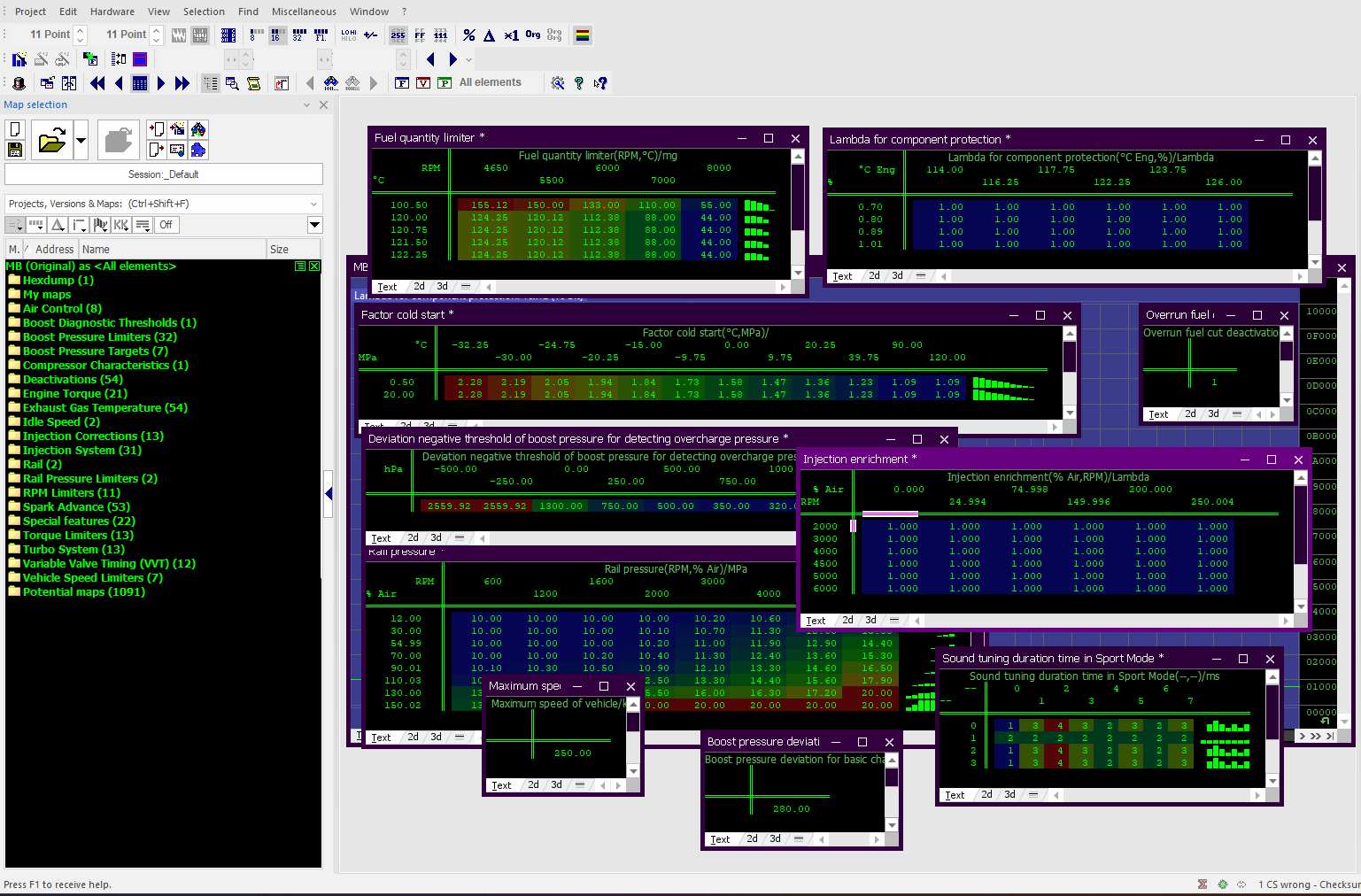Switch to 32-bit data width
Viewport: 1361px width, 896px height.
[298, 35]
